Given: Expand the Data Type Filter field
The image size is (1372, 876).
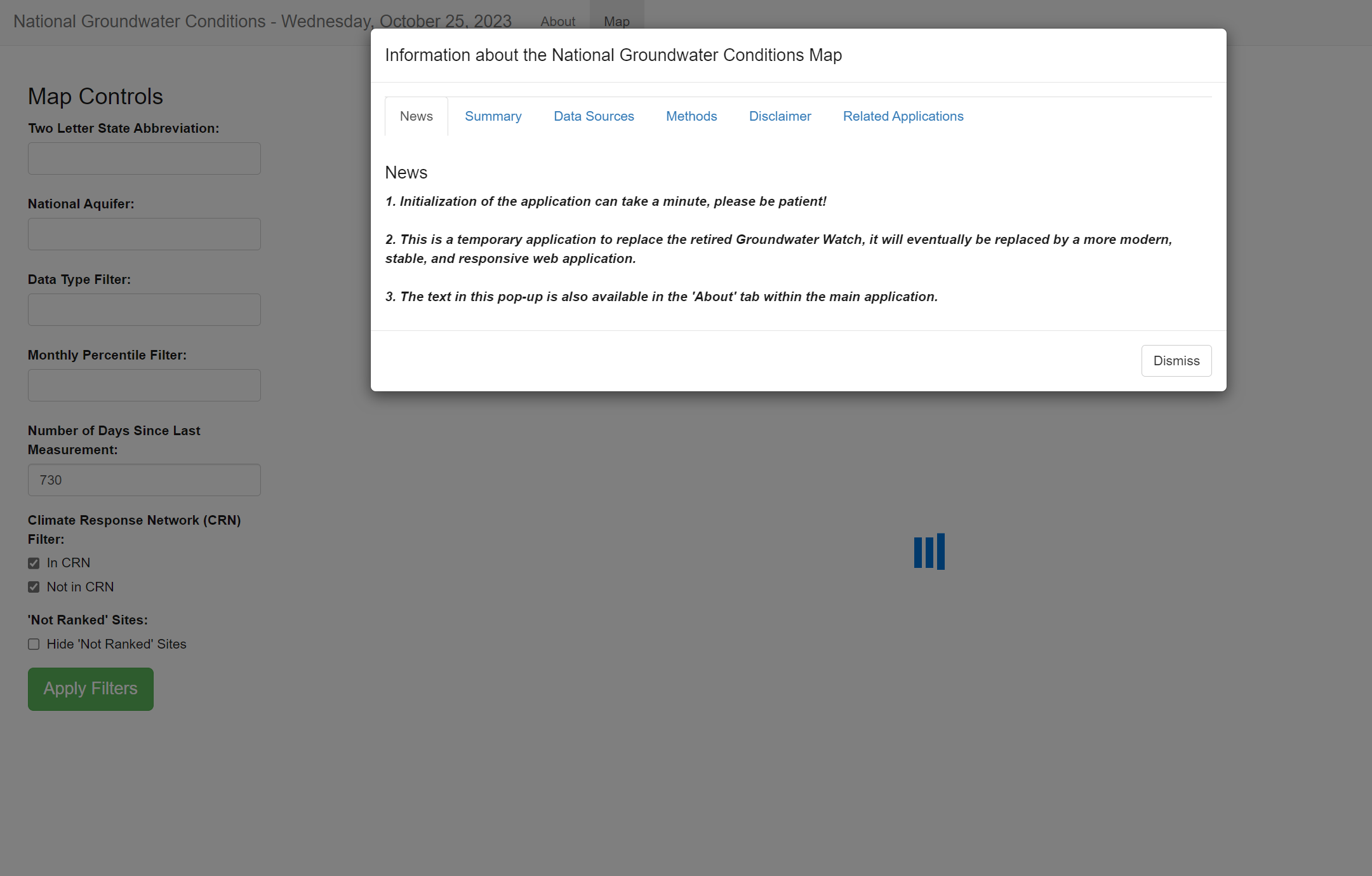Looking at the screenshot, I should point(144,309).
